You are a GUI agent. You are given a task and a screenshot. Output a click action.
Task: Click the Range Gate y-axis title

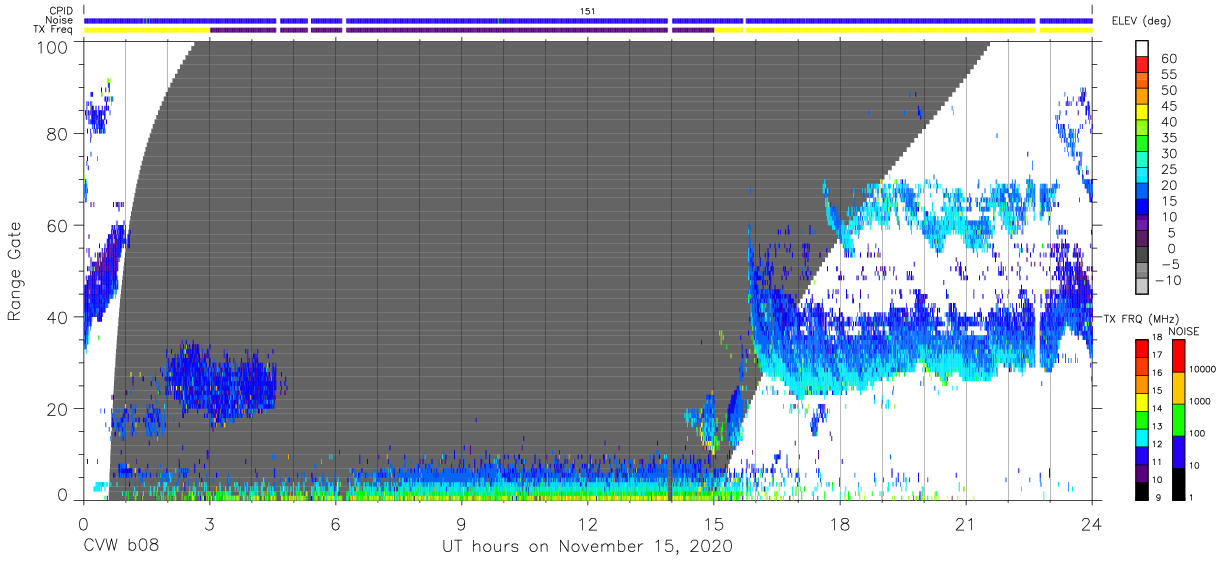15,271
